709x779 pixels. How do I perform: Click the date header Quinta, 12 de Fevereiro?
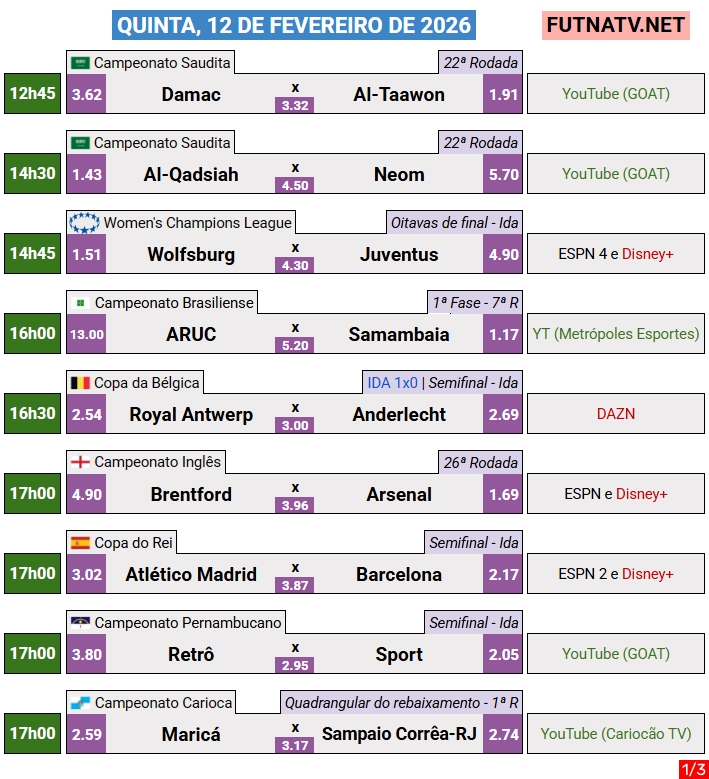pyautogui.click(x=295, y=25)
